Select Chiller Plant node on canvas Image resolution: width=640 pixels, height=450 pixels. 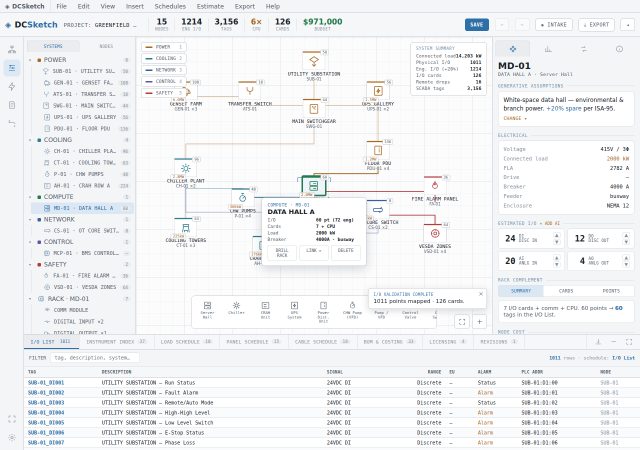[186, 168]
